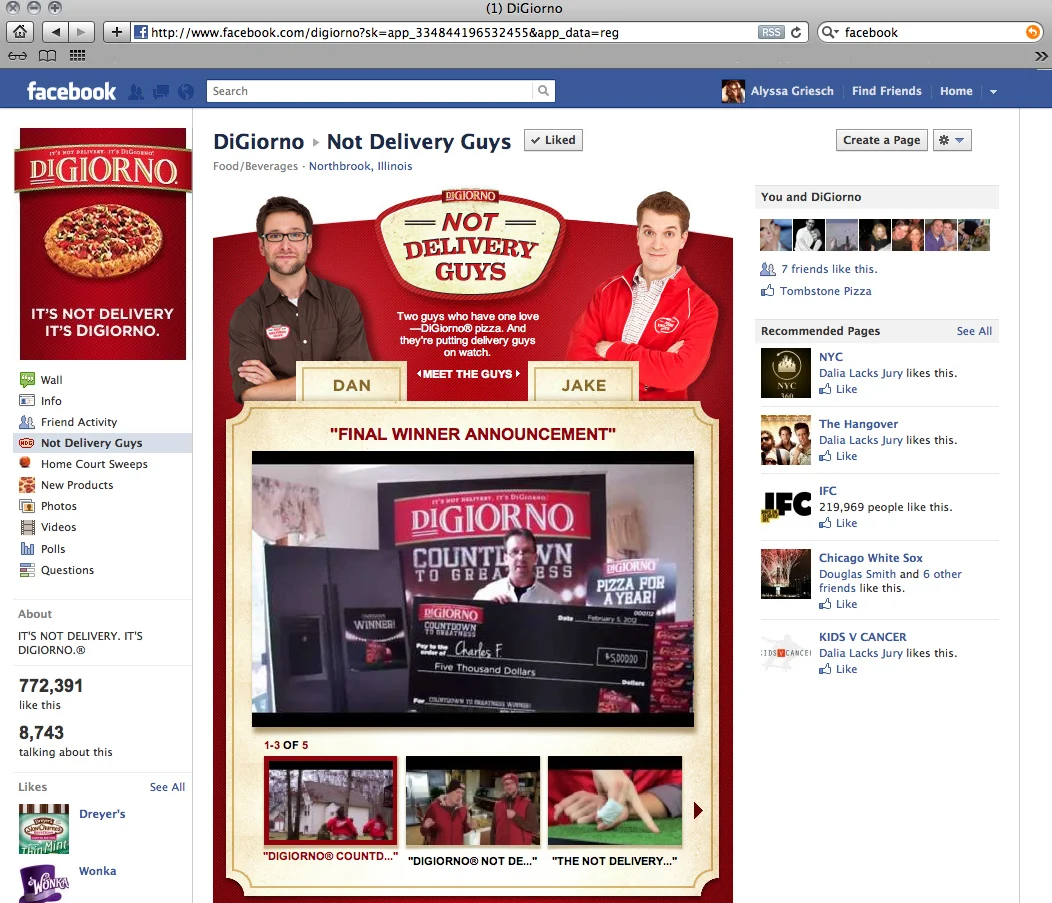Click the Polls chart icon
Screen dimensions: 1052x903
(27, 549)
